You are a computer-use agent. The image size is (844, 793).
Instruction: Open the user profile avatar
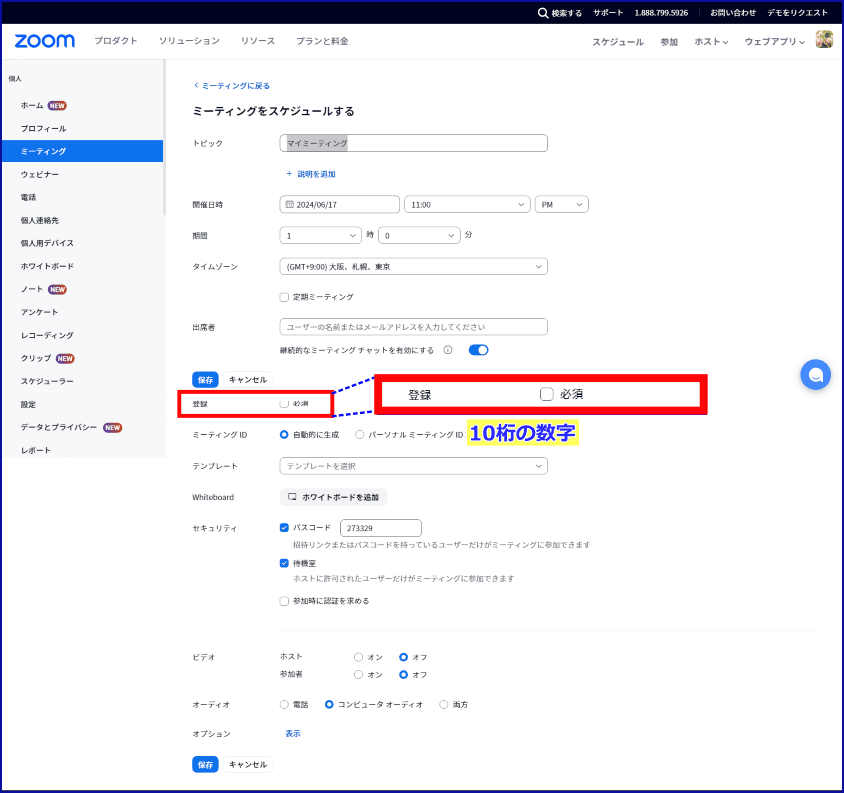[x=824, y=40]
